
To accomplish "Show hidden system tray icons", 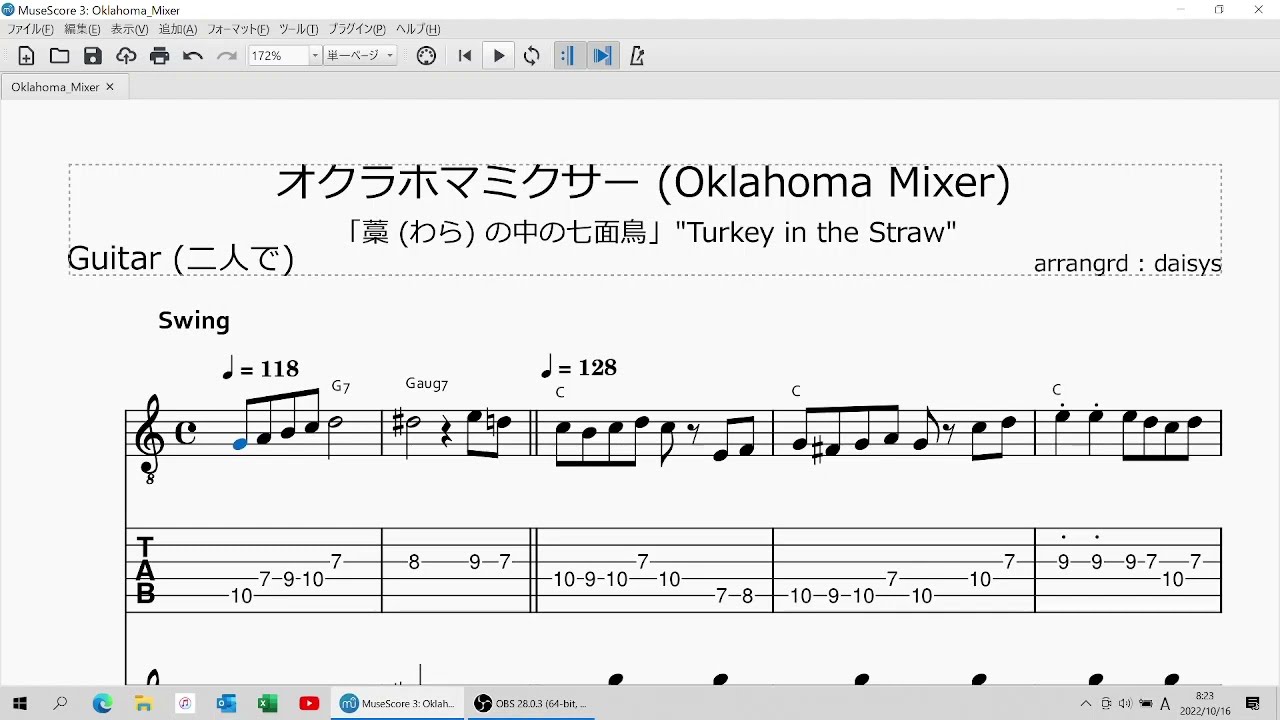I will click(1086, 704).
